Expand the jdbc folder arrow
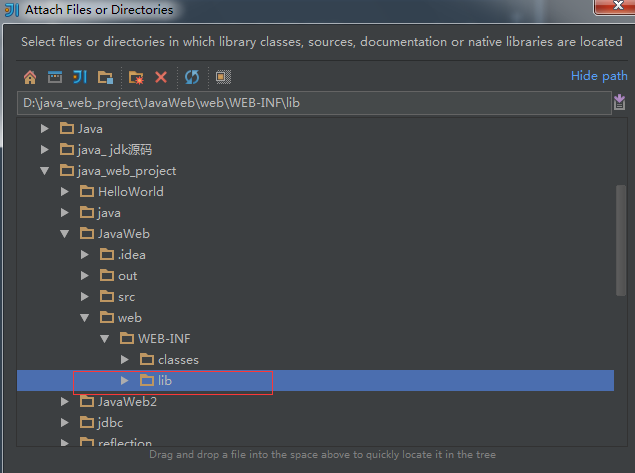Viewport: 635px width, 473px height. coord(65,423)
